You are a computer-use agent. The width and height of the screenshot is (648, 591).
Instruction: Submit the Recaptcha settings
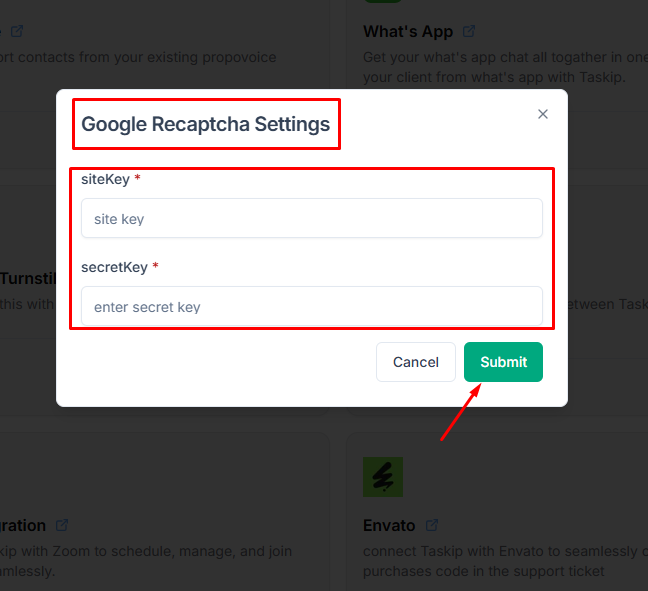pyautogui.click(x=503, y=362)
